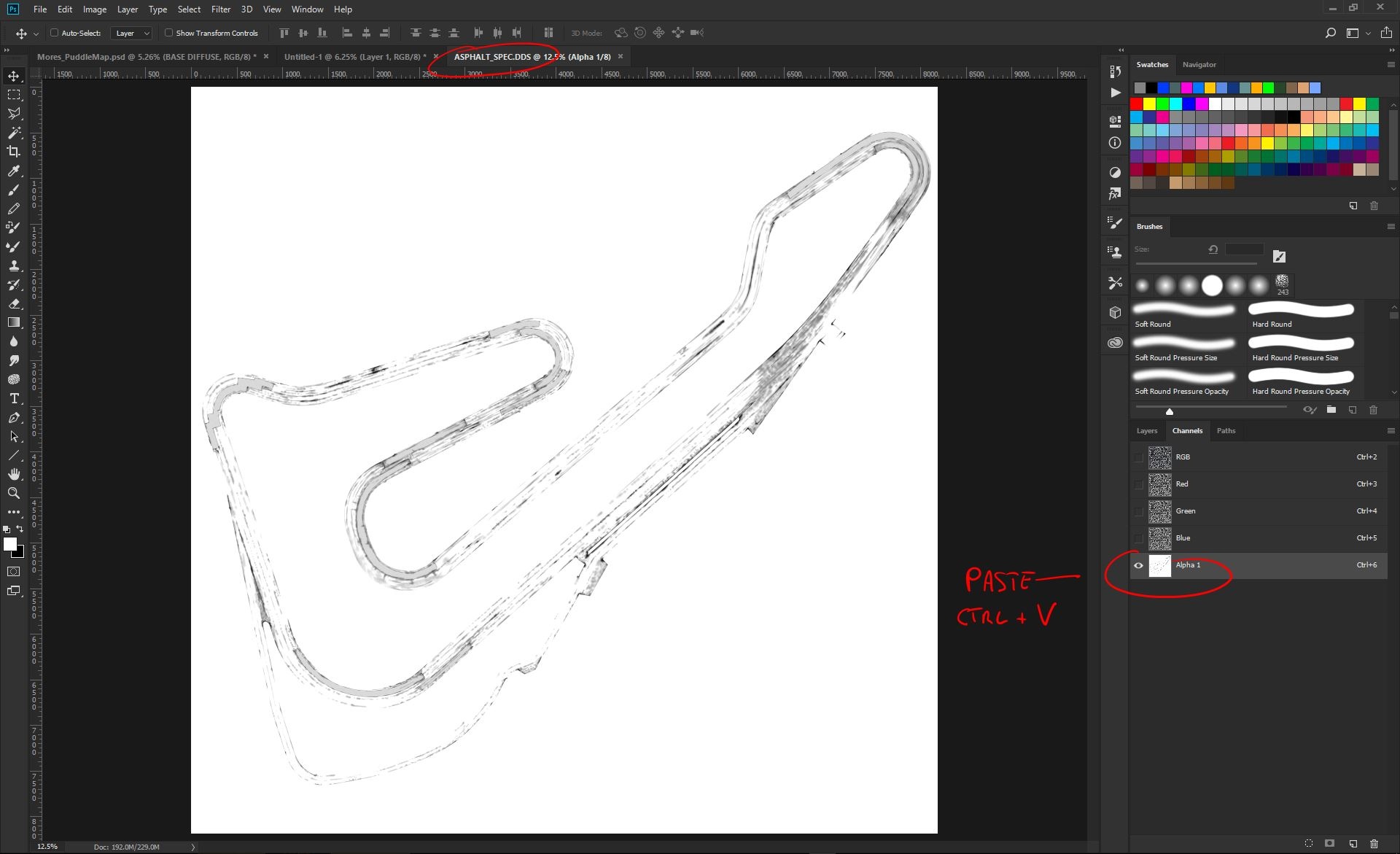The width and height of the screenshot is (1400, 854).
Task: Open the Swatches panel flyout menu
Action: click(x=1391, y=64)
